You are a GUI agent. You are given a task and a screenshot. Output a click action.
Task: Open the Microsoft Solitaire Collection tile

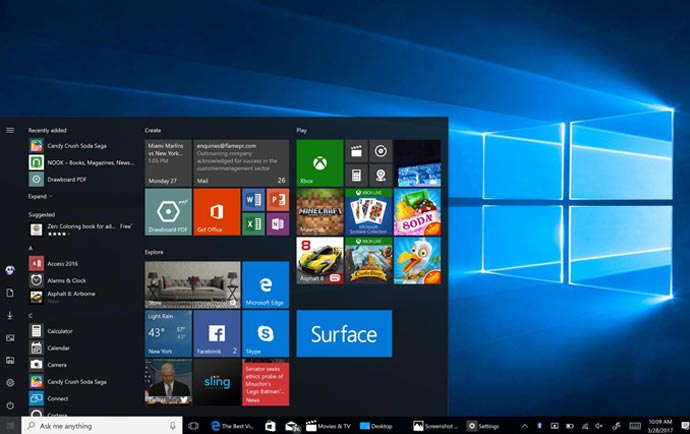click(x=368, y=212)
